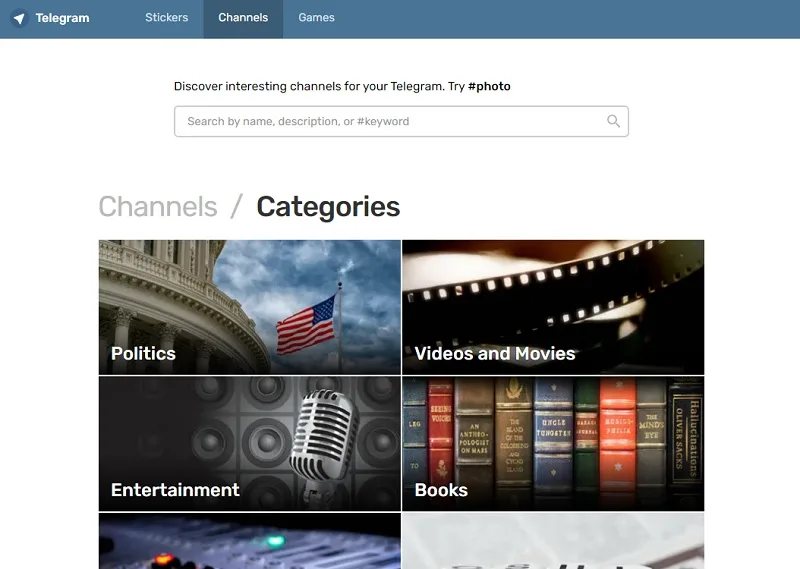The width and height of the screenshot is (800, 569).
Task: Open the Entertainment category tile
Action: tap(249, 444)
